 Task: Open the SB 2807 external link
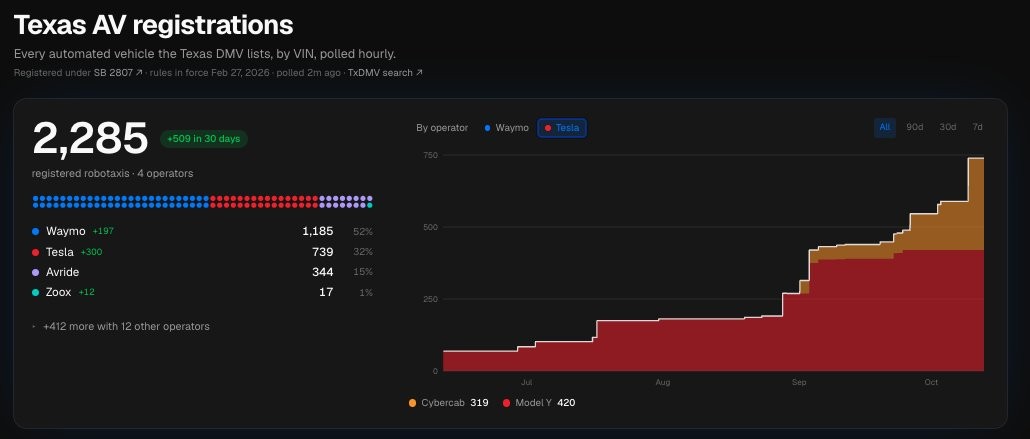(118, 72)
